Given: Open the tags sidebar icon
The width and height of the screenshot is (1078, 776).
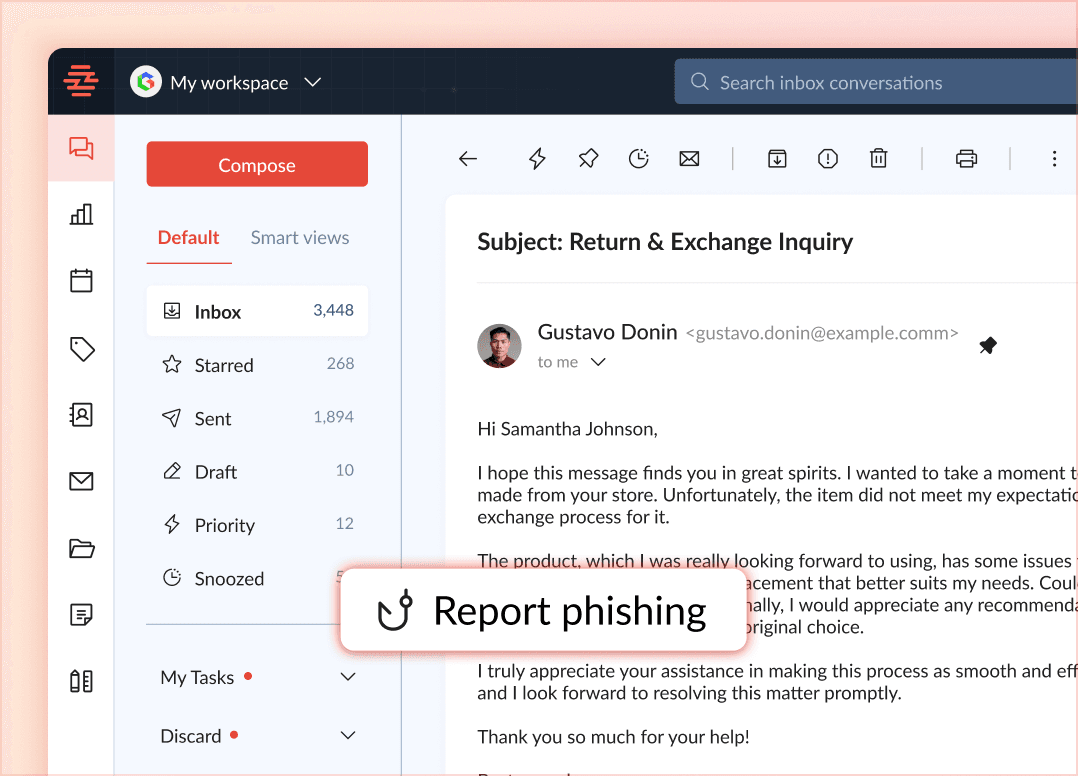Looking at the screenshot, I should tap(82, 348).
